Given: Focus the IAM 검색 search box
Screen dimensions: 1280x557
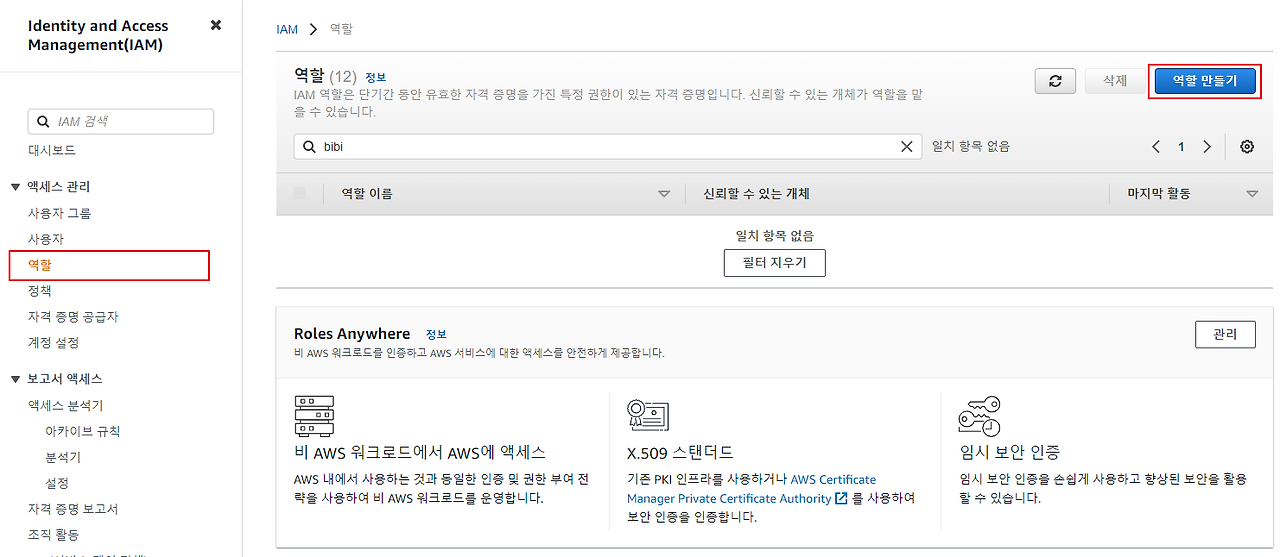Looking at the screenshot, I should tap(121, 121).
